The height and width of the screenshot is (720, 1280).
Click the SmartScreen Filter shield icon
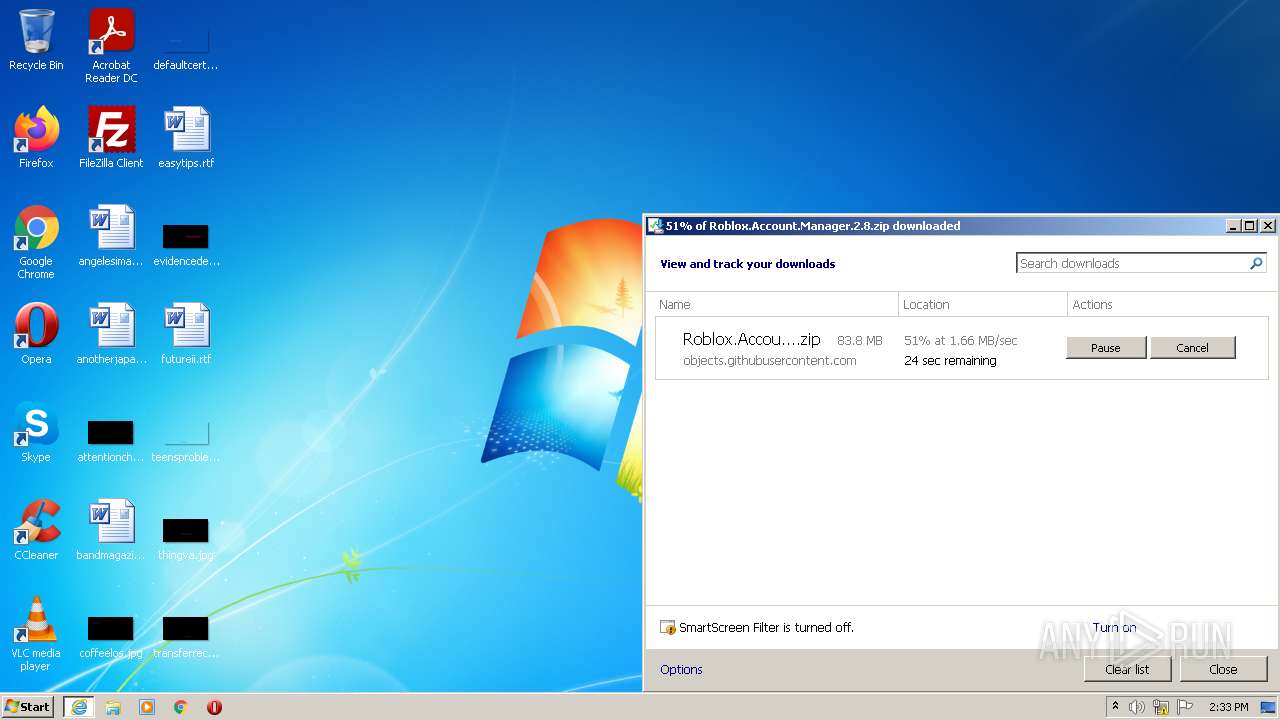(x=668, y=628)
